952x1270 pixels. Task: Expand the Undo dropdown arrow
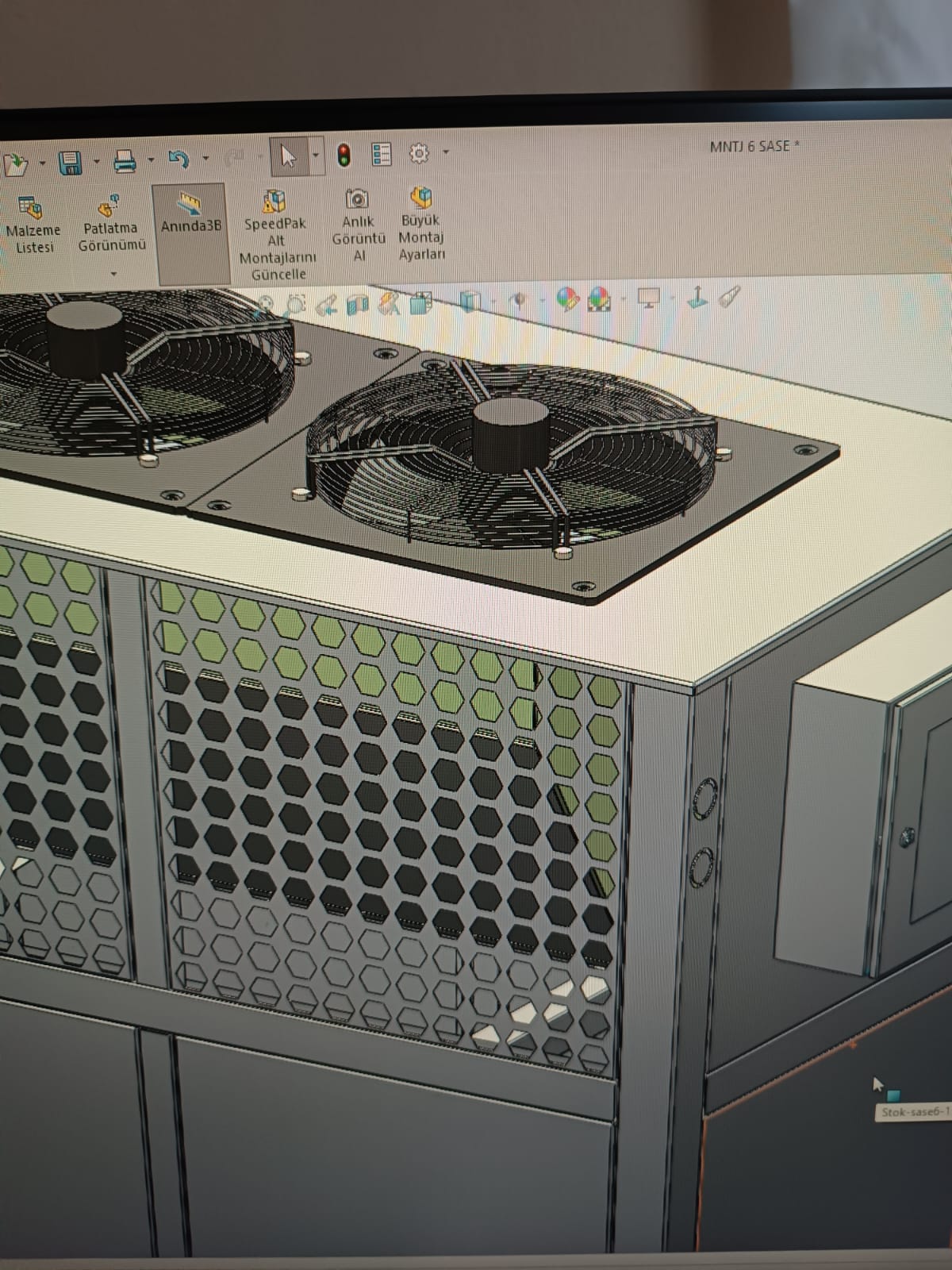[x=205, y=159]
